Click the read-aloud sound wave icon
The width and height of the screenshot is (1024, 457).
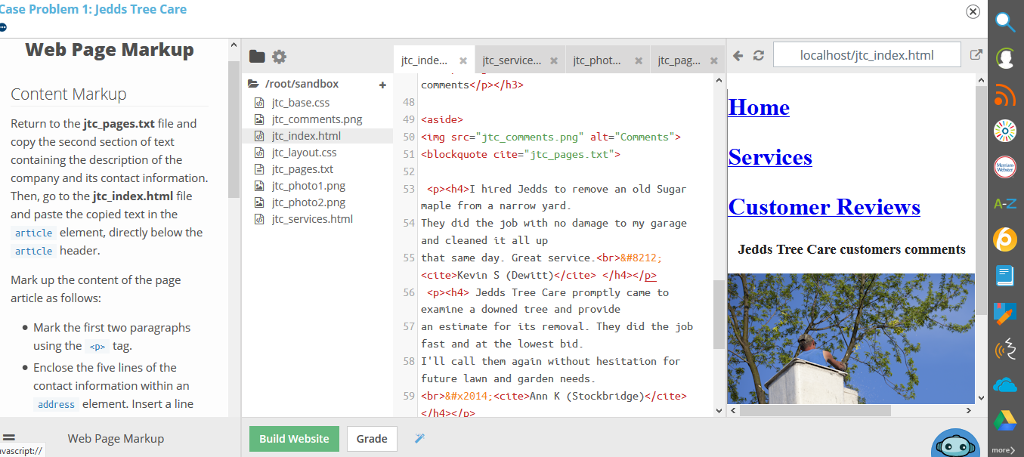[1005, 349]
